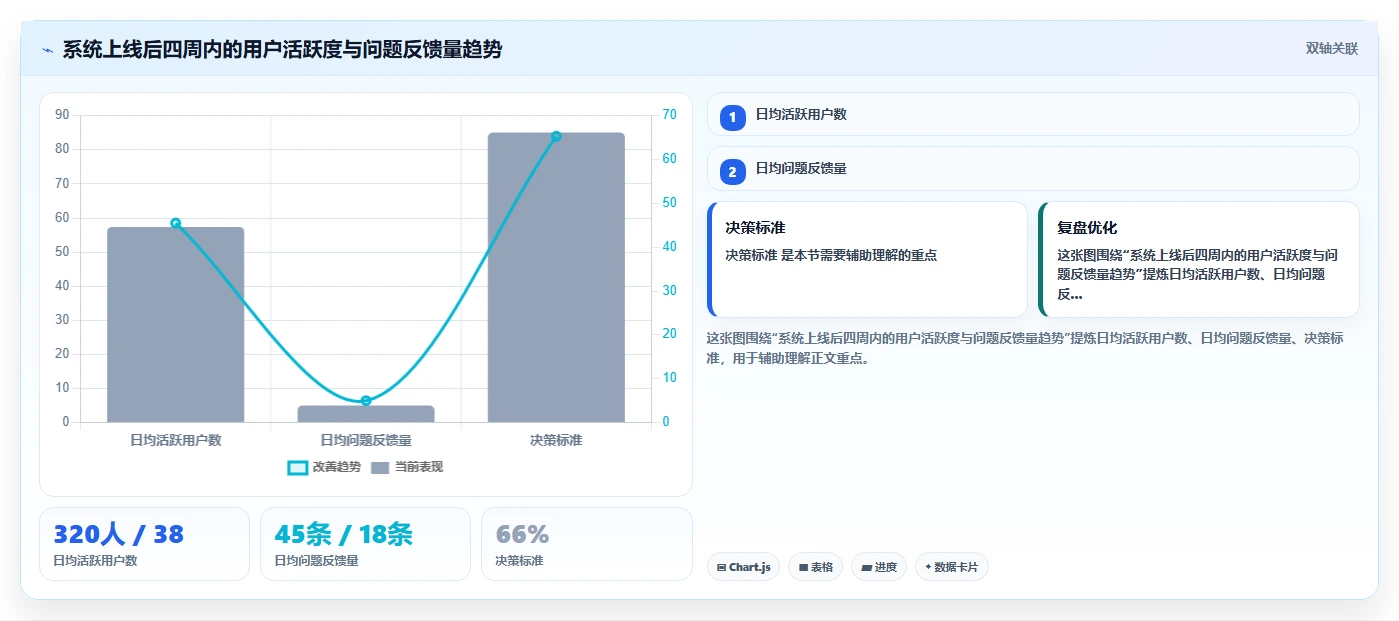Click the 66% stat card
This screenshot has height=621, width=1399.
click(x=586, y=544)
